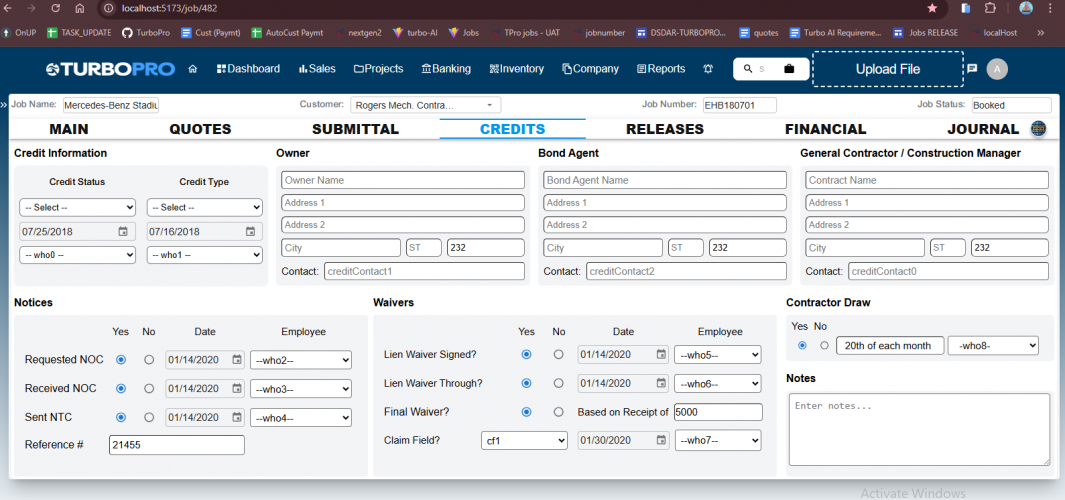
Task: Open the Reports nav menu
Action: (x=661, y=69)
